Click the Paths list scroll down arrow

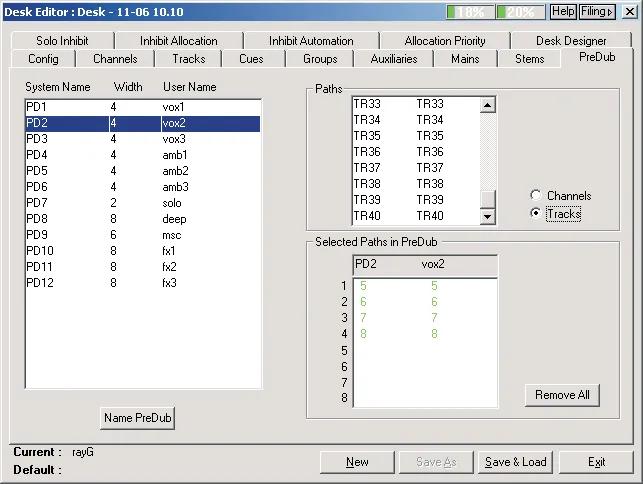click(x=487, y=216)
